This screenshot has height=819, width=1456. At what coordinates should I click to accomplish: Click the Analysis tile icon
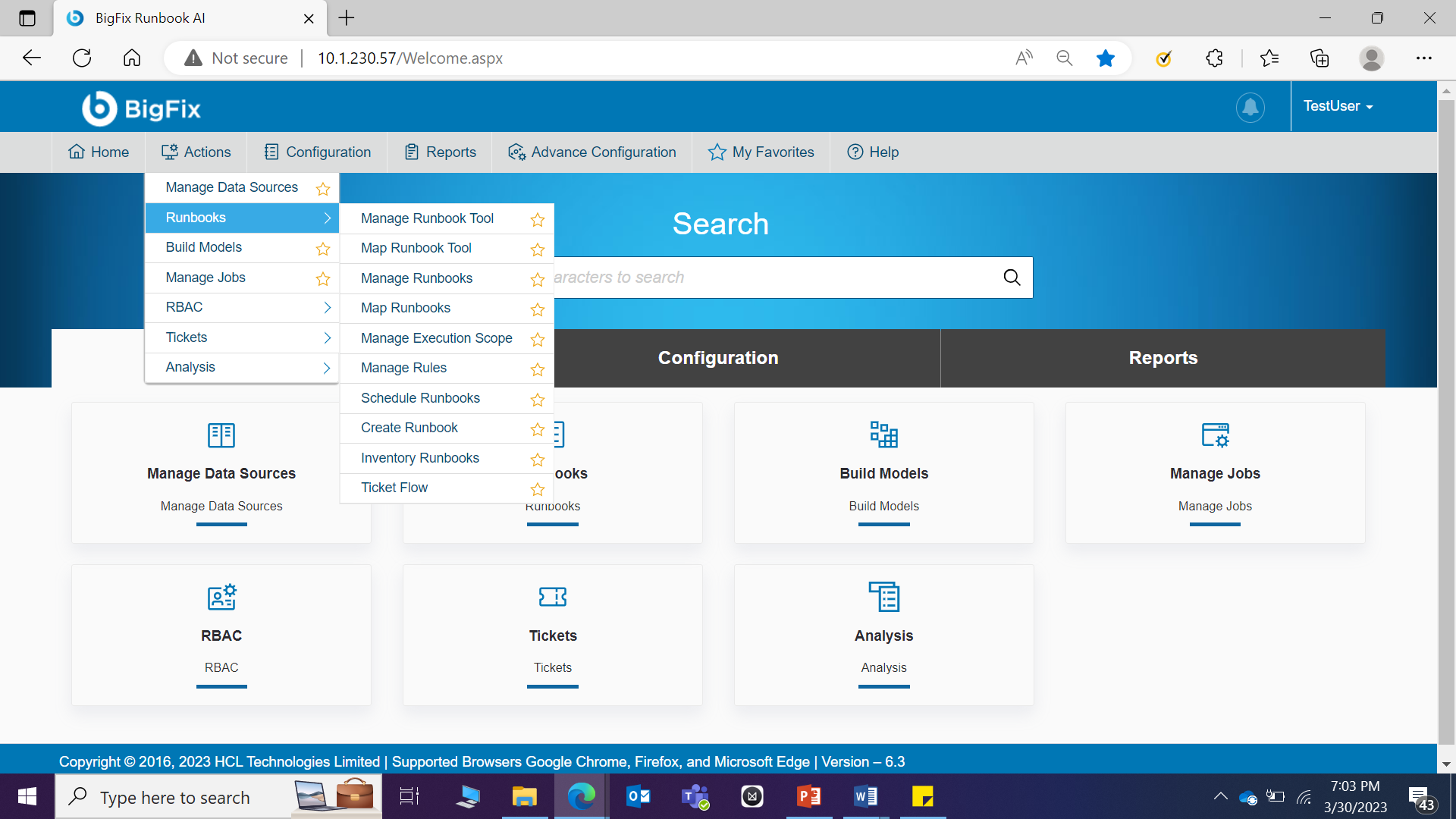[883, 597]
